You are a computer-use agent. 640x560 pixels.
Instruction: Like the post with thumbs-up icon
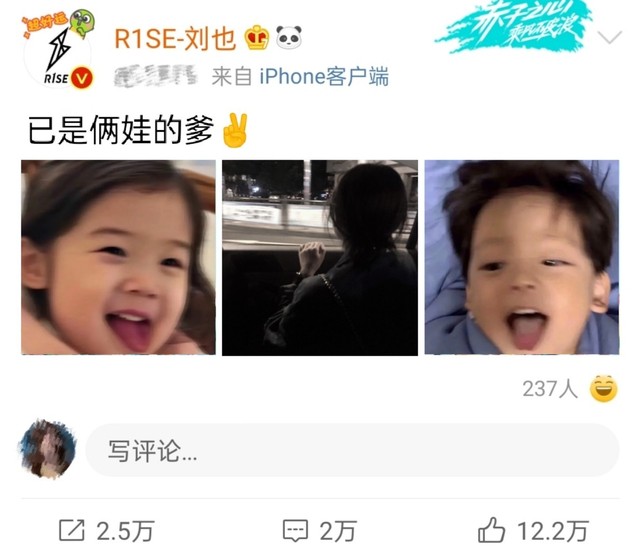point(491,530)
